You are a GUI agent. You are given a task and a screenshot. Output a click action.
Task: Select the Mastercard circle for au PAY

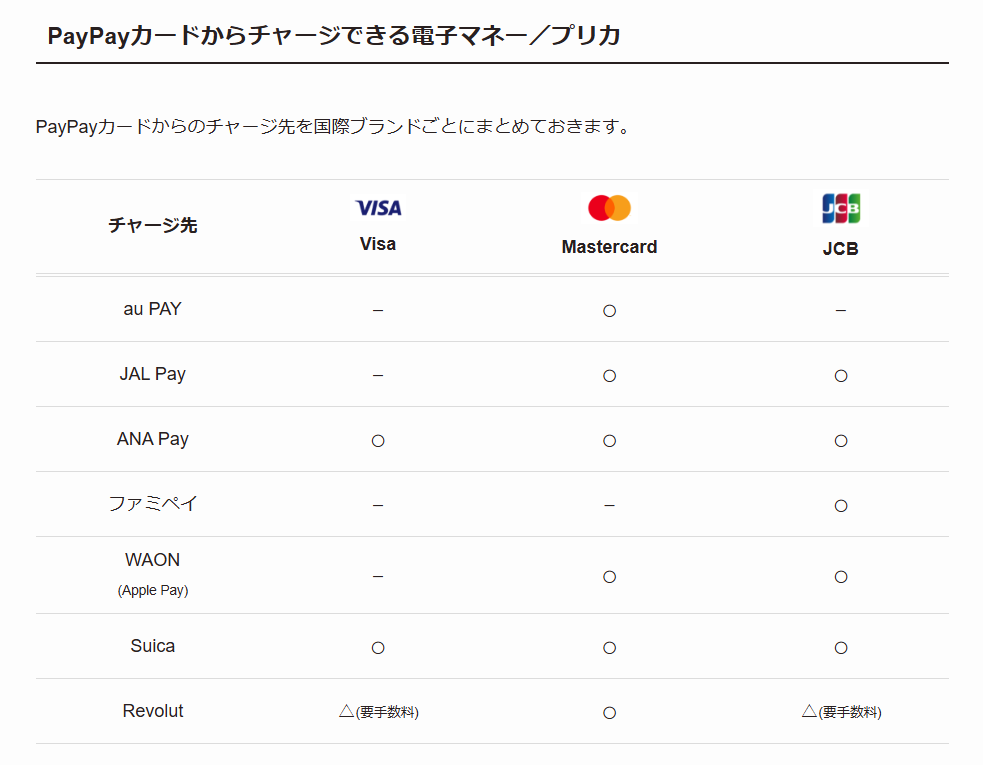609,311
